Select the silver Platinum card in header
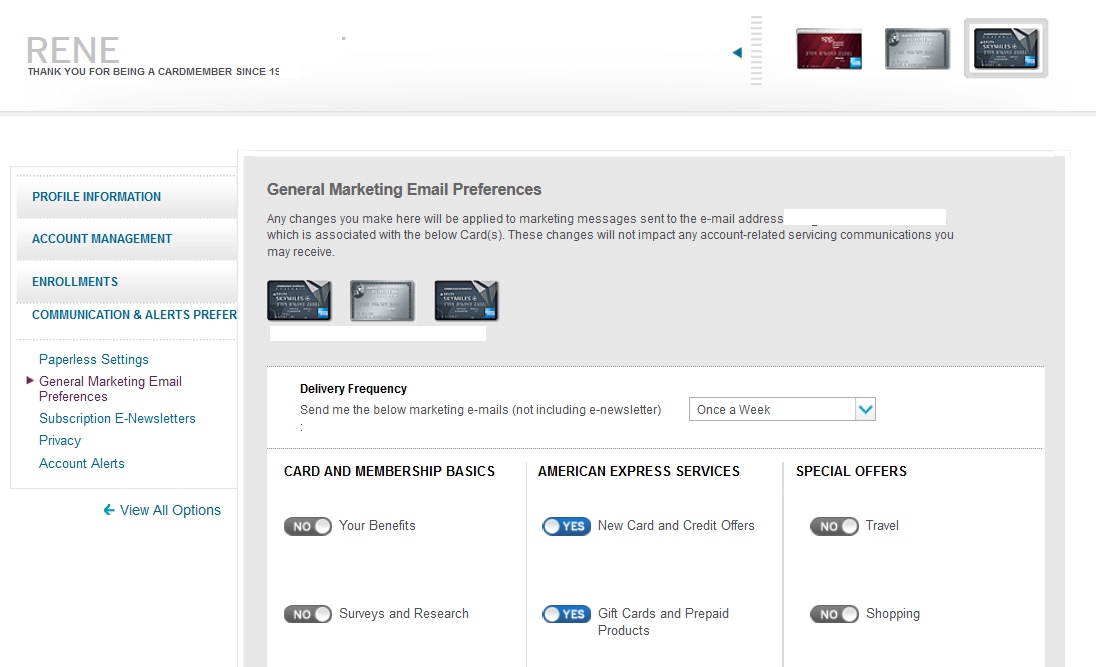The height and width of the screenshot is (667, 1096). click(917, 49)
